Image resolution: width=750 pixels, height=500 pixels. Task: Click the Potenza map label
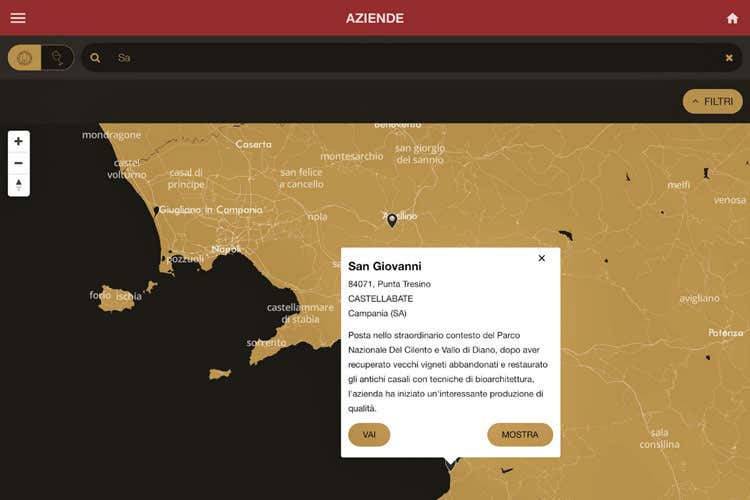coord(726,333)
